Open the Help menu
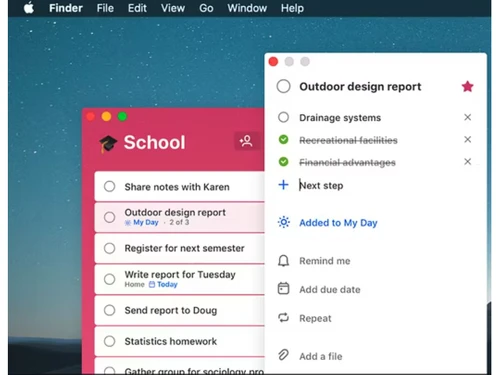Viewport: 500px width, 375px height. [292, 8]
